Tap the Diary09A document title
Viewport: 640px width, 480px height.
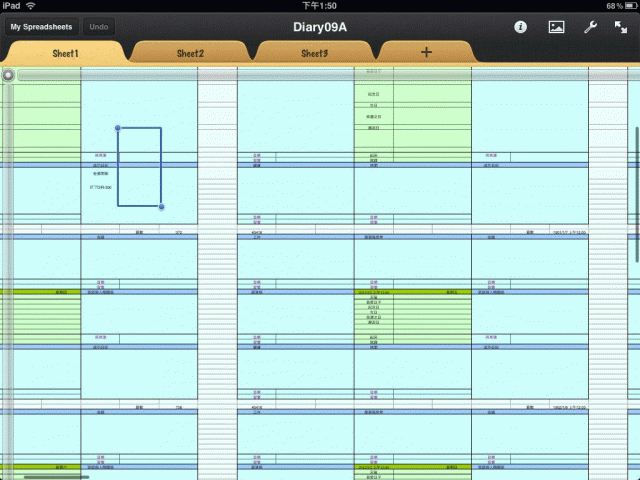click(320, 27)
